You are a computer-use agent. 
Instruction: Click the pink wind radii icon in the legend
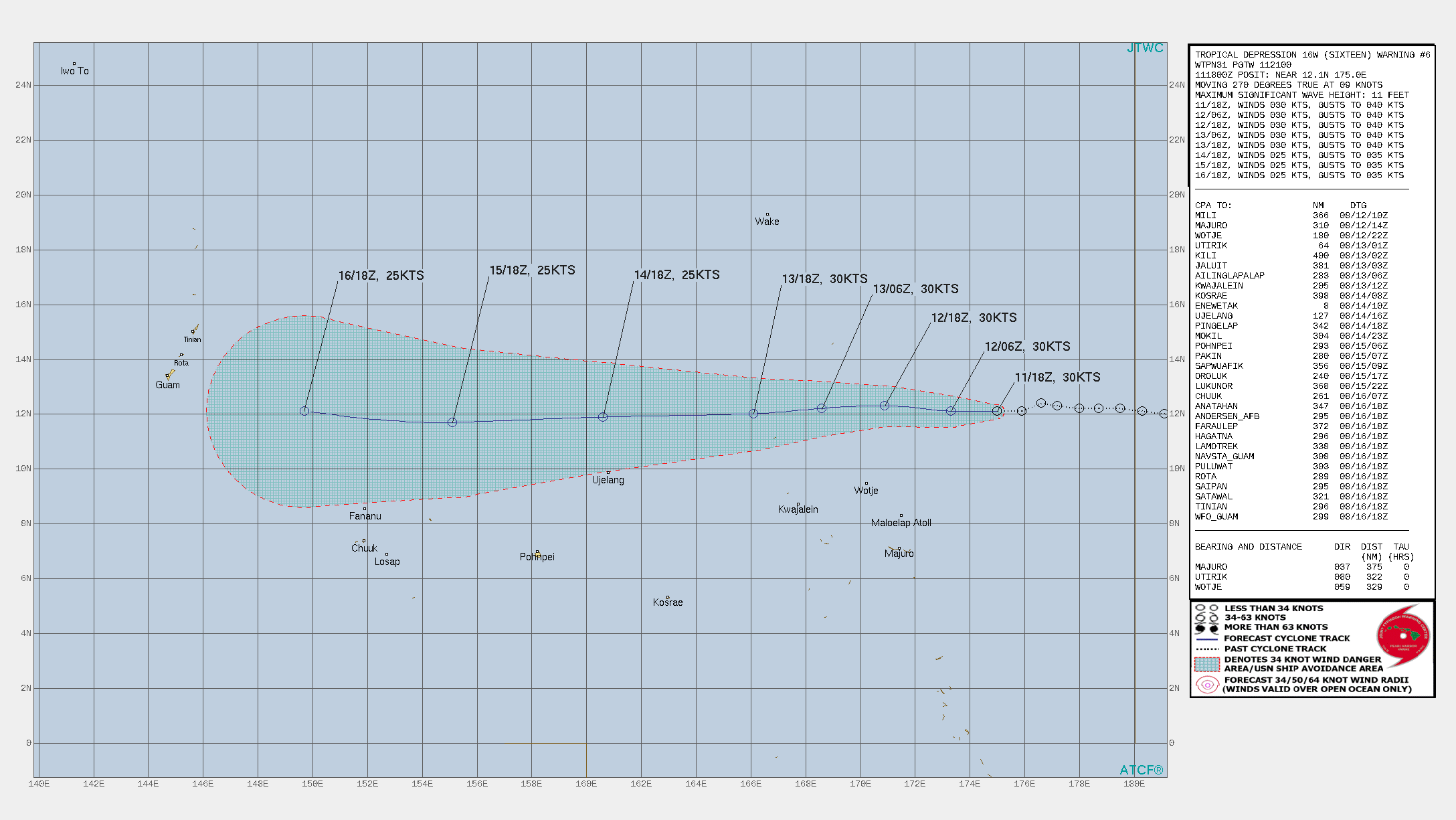point(1207,685)
